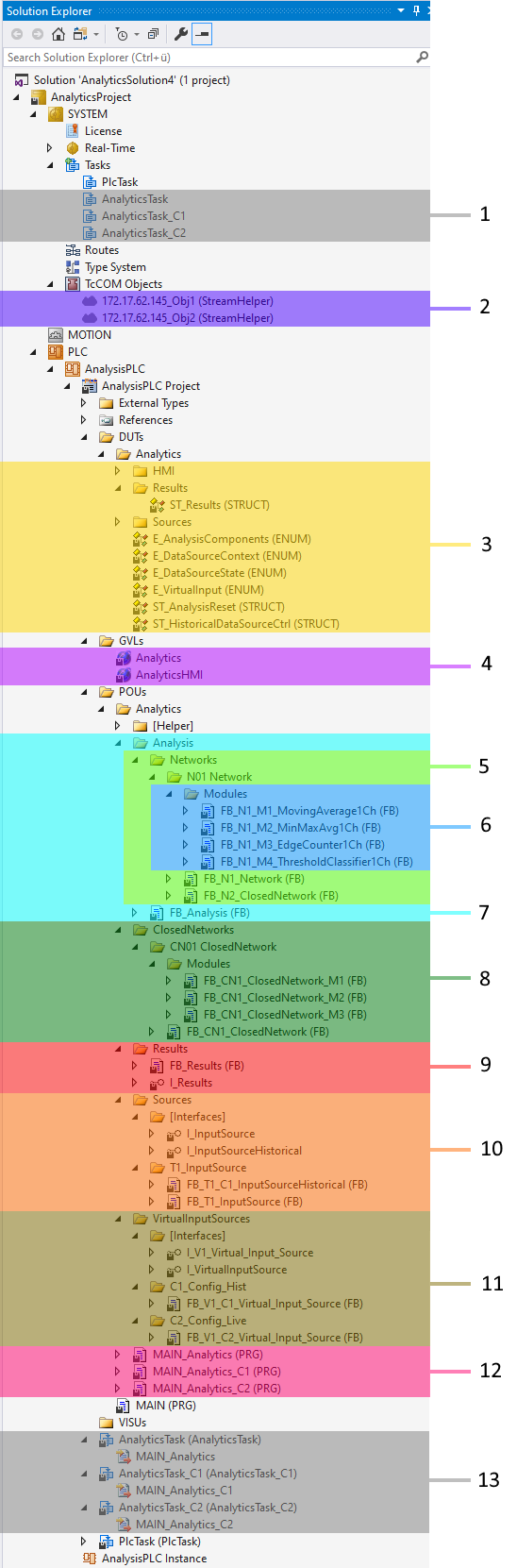The height and width of the screenshot is (1568, 517).
Task: Click the MOTION node icon
Action: (56, 335)
